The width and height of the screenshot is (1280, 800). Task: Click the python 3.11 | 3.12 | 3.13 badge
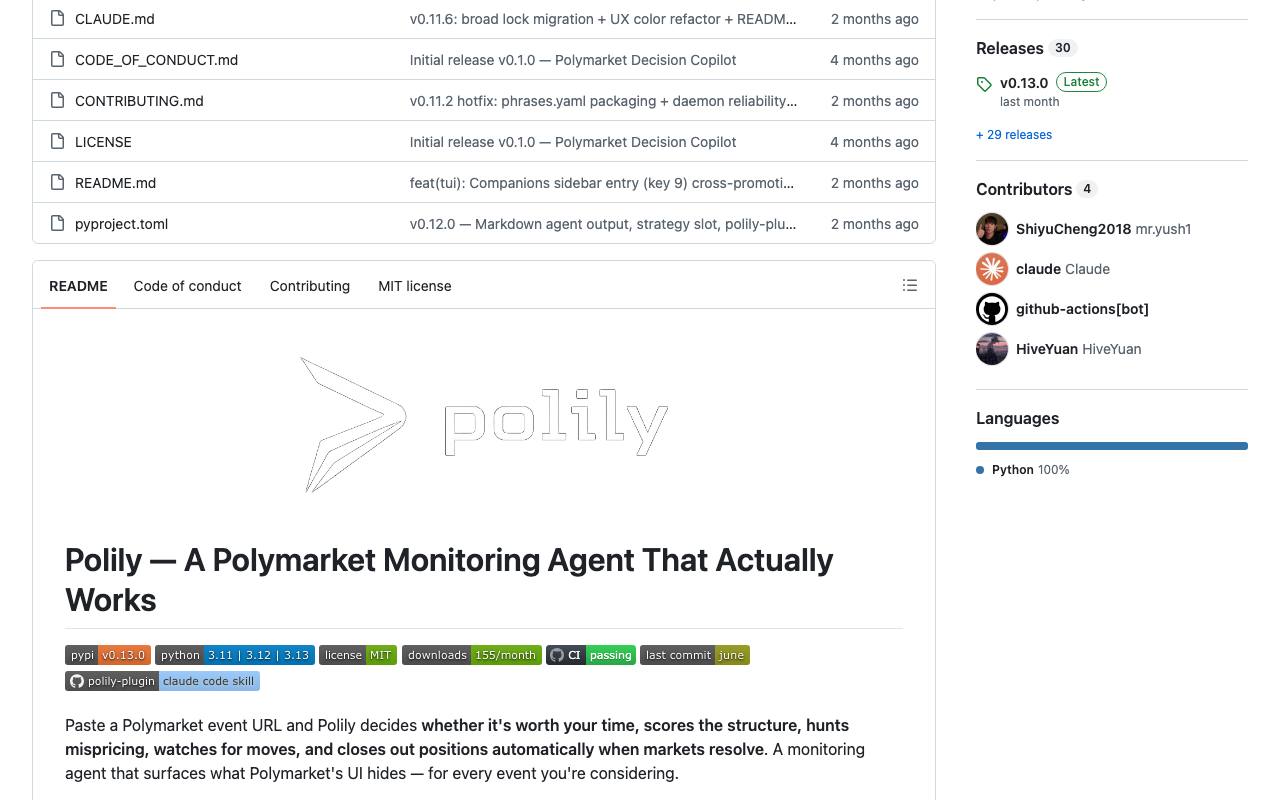point(235,655)
